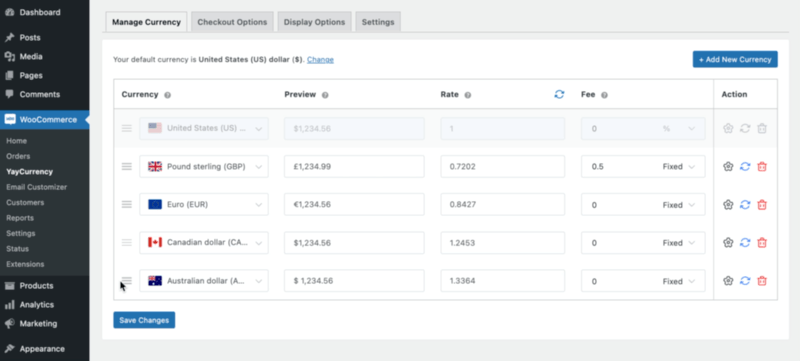This screenshot has height=361, width=800.
Task: Delete the Euro currency
Action: pos(762,204)
